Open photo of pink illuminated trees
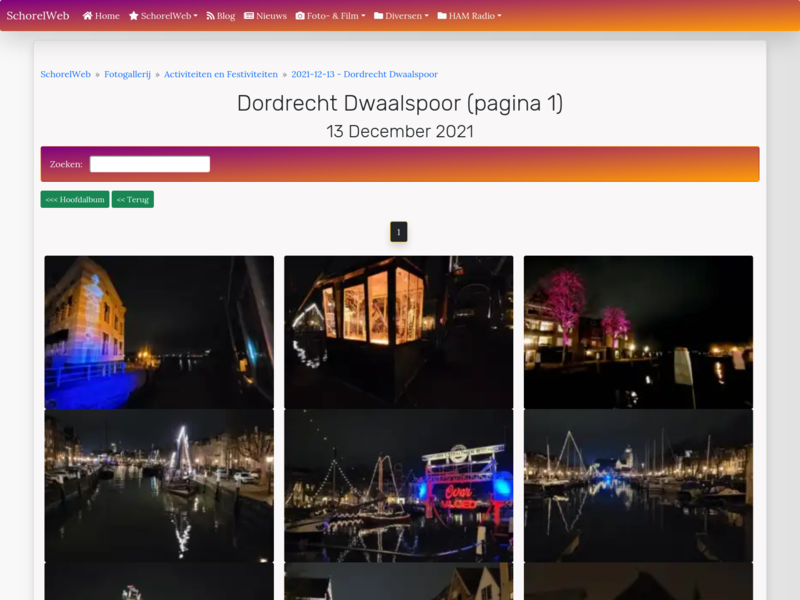 coord(638,332)
